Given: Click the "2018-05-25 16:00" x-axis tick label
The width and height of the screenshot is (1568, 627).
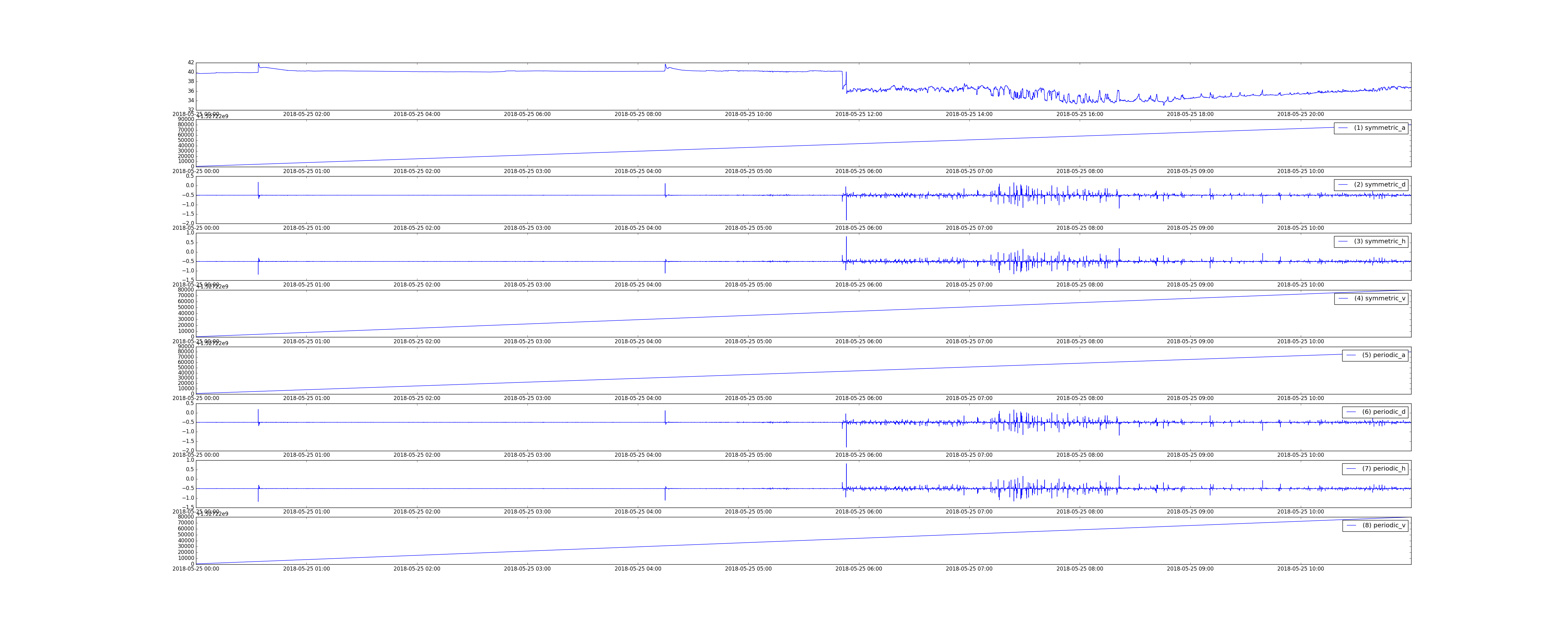Looking at the screenshot, I should pyautogui.click(x=1079, y=114).
